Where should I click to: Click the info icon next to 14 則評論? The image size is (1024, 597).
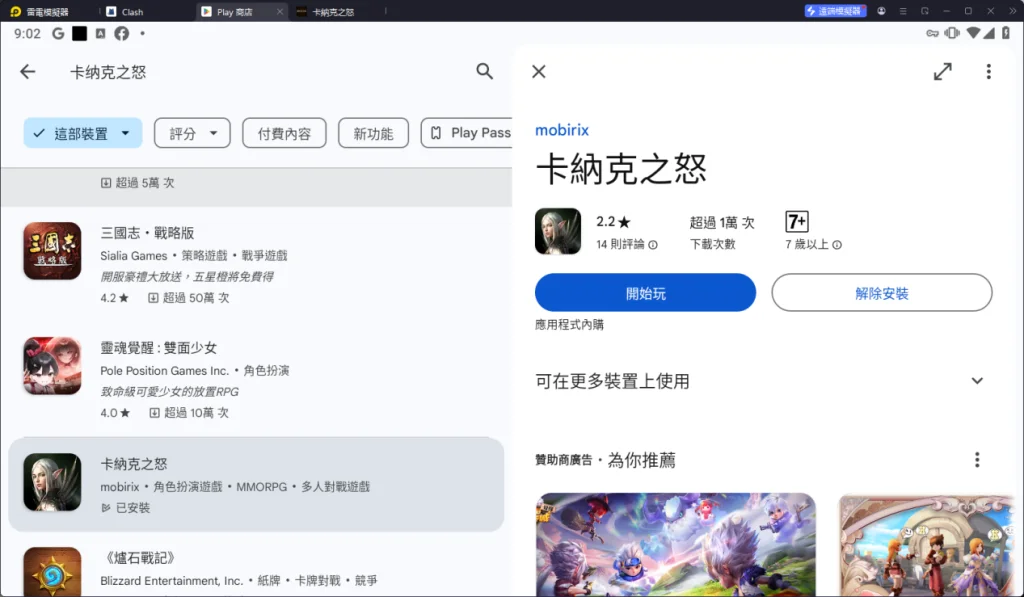(x=653, y=245)
